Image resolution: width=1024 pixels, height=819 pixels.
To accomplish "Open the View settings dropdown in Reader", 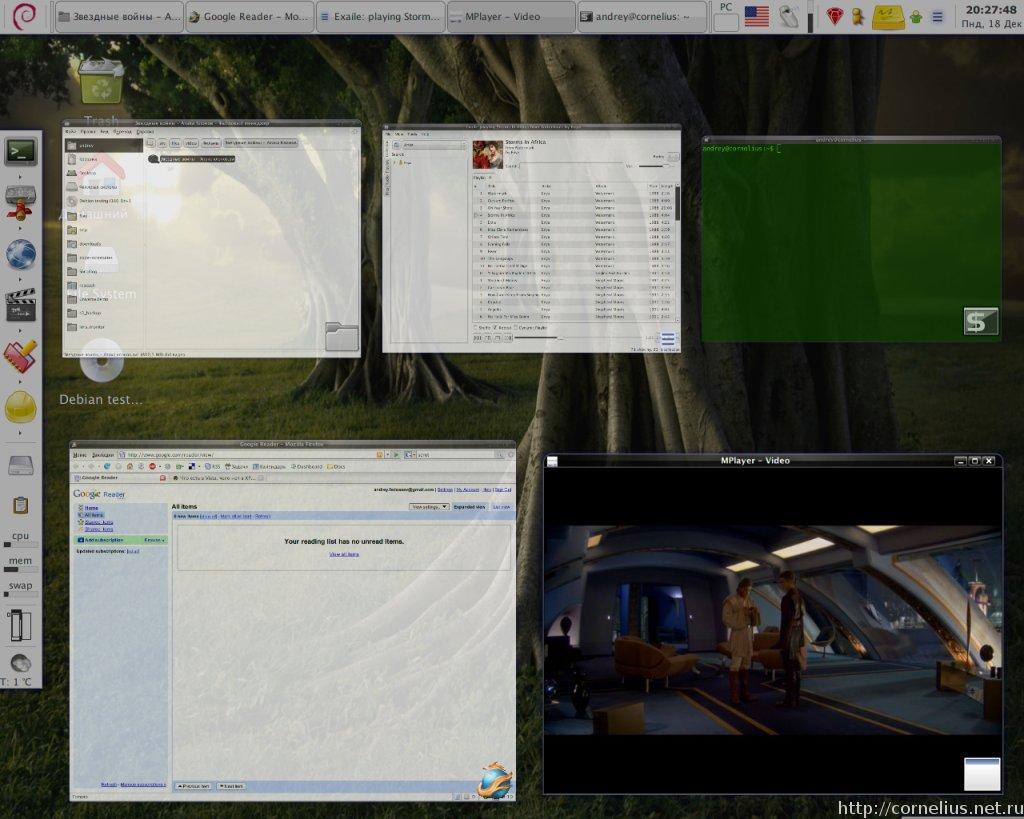I will [x=429, y=507].
